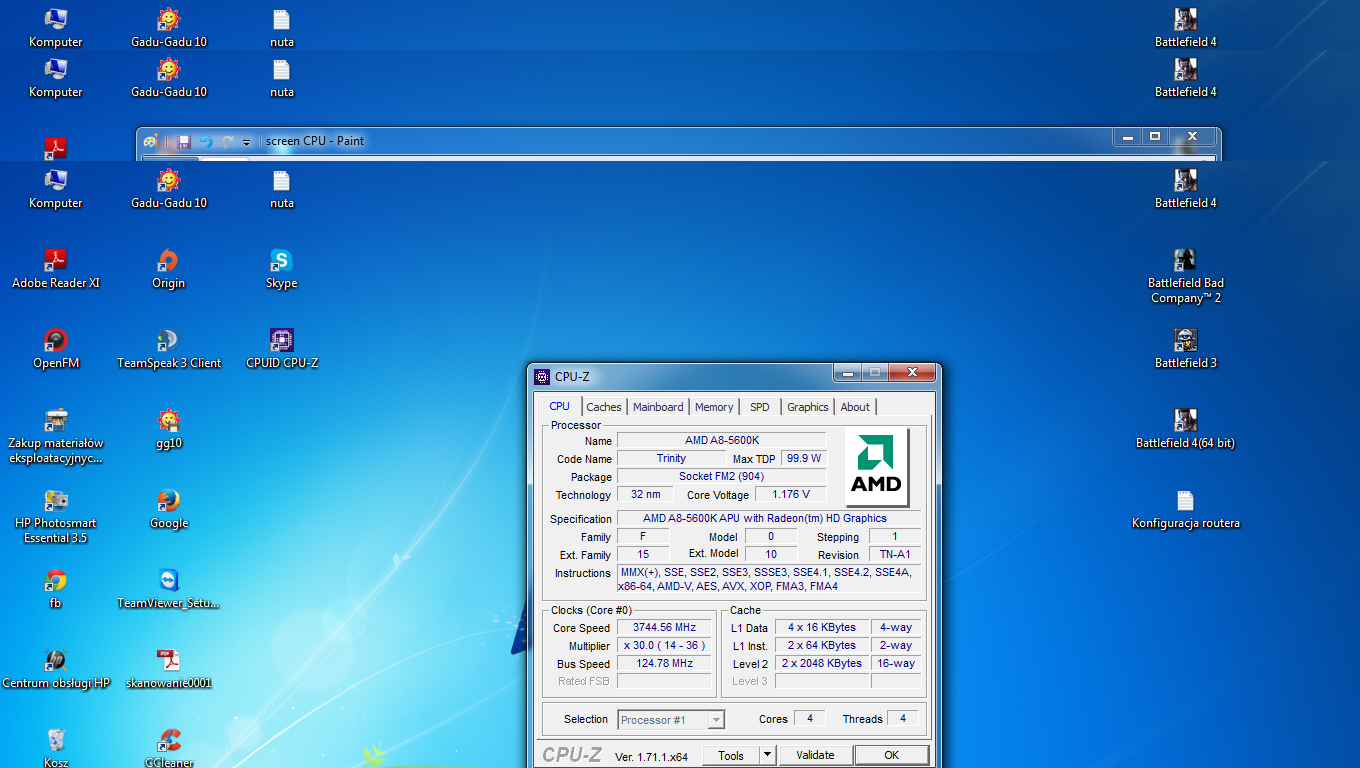Open the Tools dropdown arrow in CPU-Z
The width and height of the screenshot is (1360, 768).
pyautogui.click(x=767, y=755)
